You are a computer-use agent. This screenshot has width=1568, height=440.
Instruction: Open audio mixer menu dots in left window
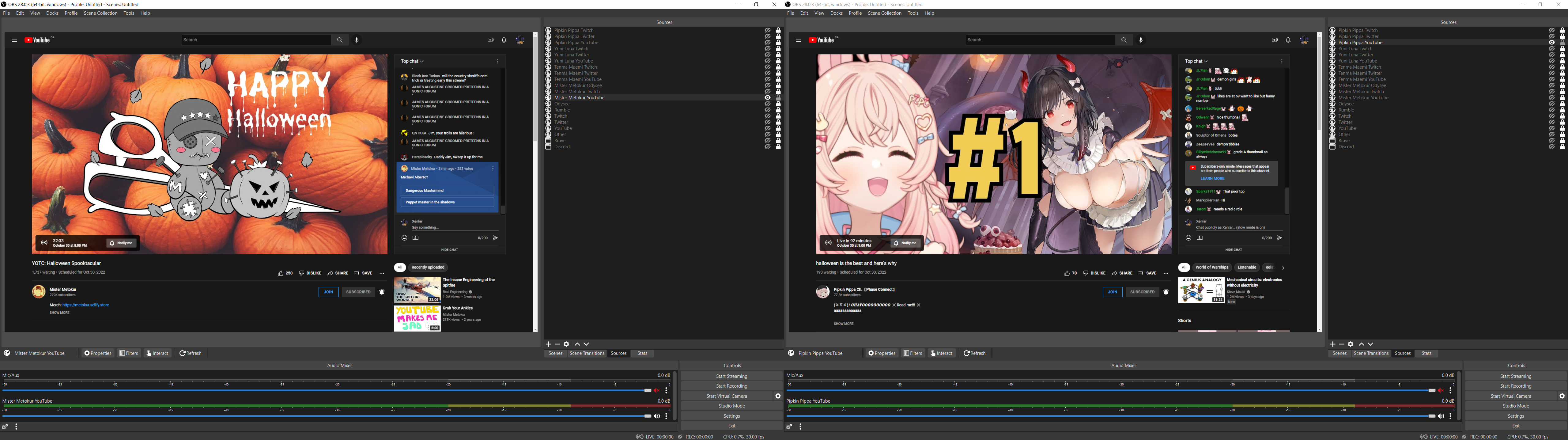(x=17, y=427)
